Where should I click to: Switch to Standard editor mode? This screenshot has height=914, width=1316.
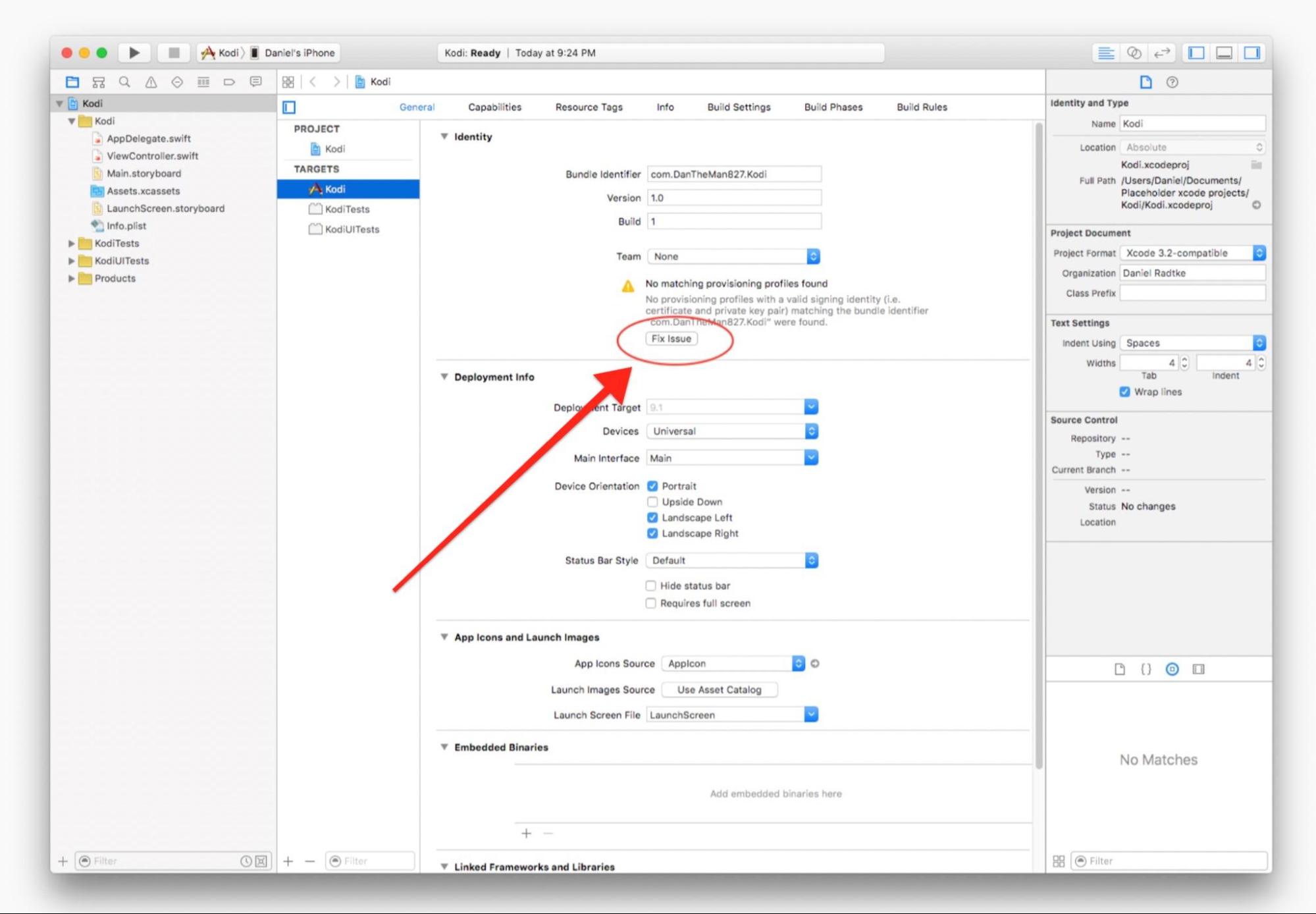click(1106, 53)
